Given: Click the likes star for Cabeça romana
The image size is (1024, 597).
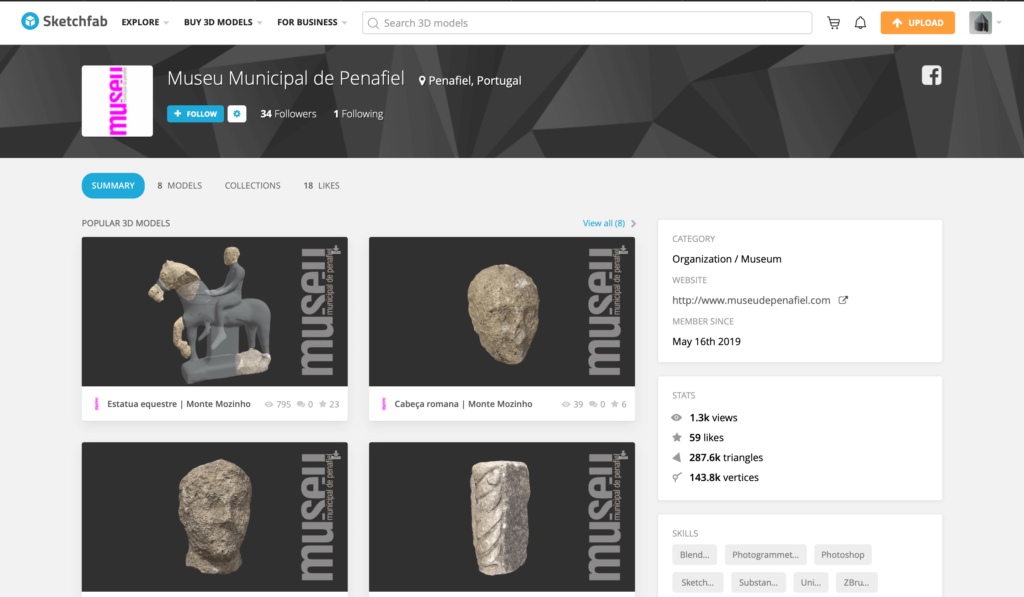Looking at the screenshot, I should pyautogui.click(x=615, y=404).
